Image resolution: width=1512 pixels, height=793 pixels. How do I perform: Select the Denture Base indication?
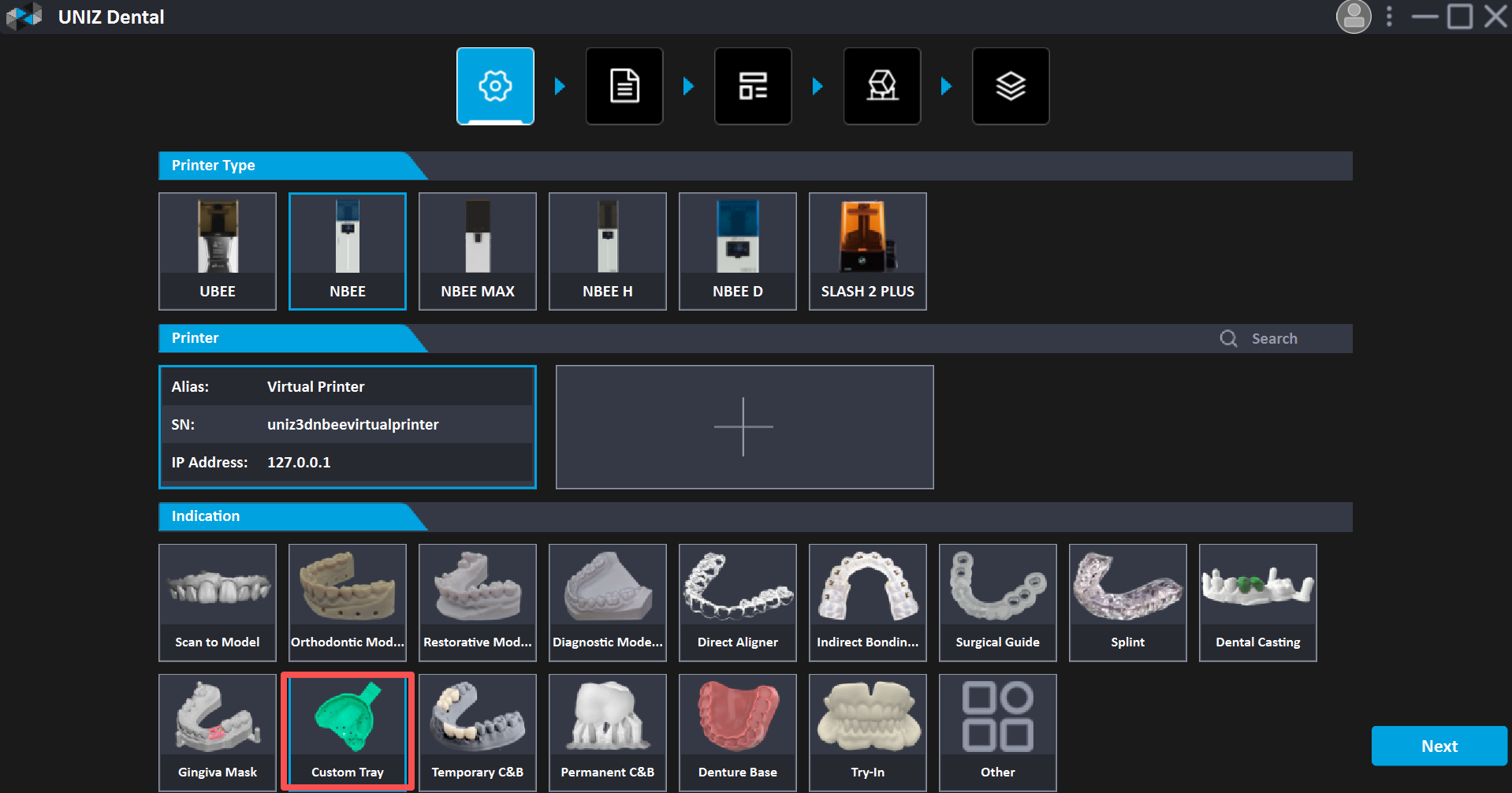pyautogui.click(x=738, y=732)
